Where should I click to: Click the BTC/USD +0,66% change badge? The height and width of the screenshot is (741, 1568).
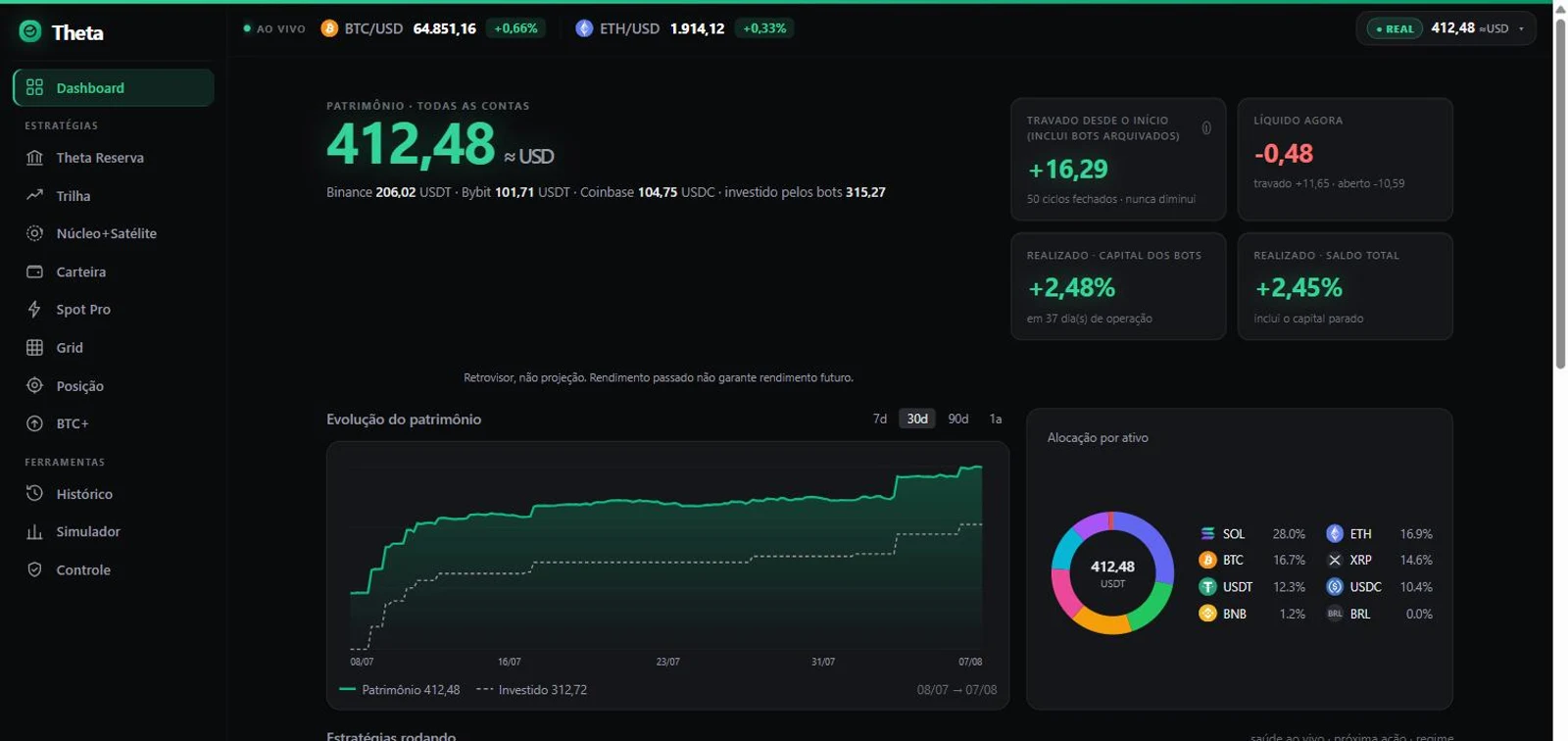pyautogui.click(x=516, y=28)
